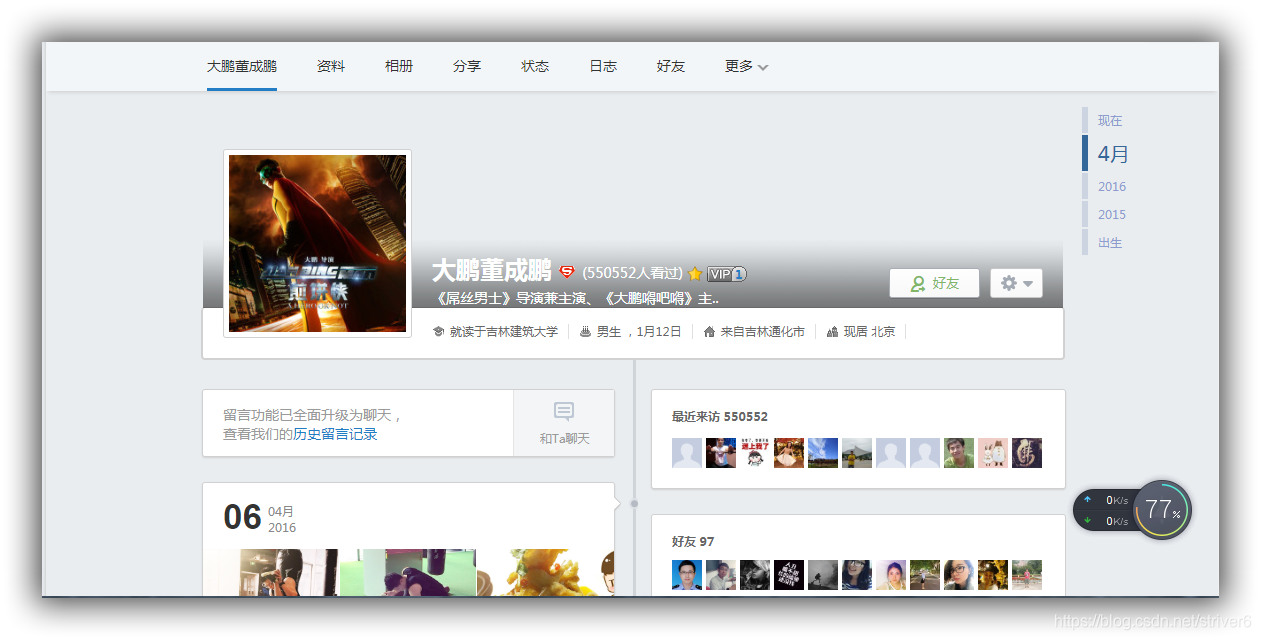Click the 现居 北京 text
The height and width of the screenshot is (640, 1261).
[x=869, y=331]
